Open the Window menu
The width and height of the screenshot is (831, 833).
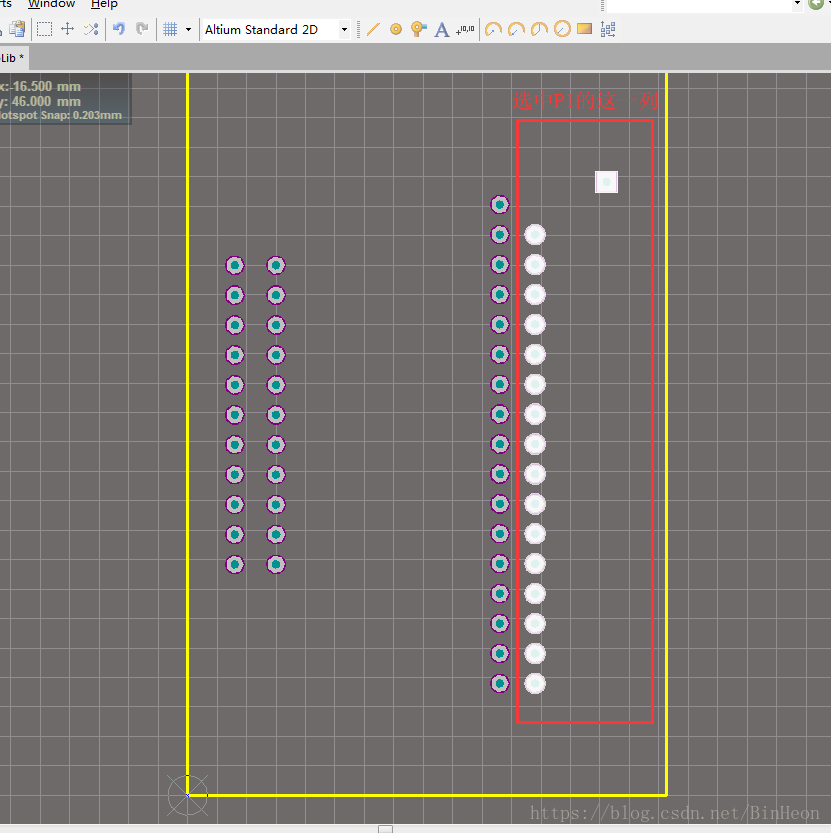51,4
